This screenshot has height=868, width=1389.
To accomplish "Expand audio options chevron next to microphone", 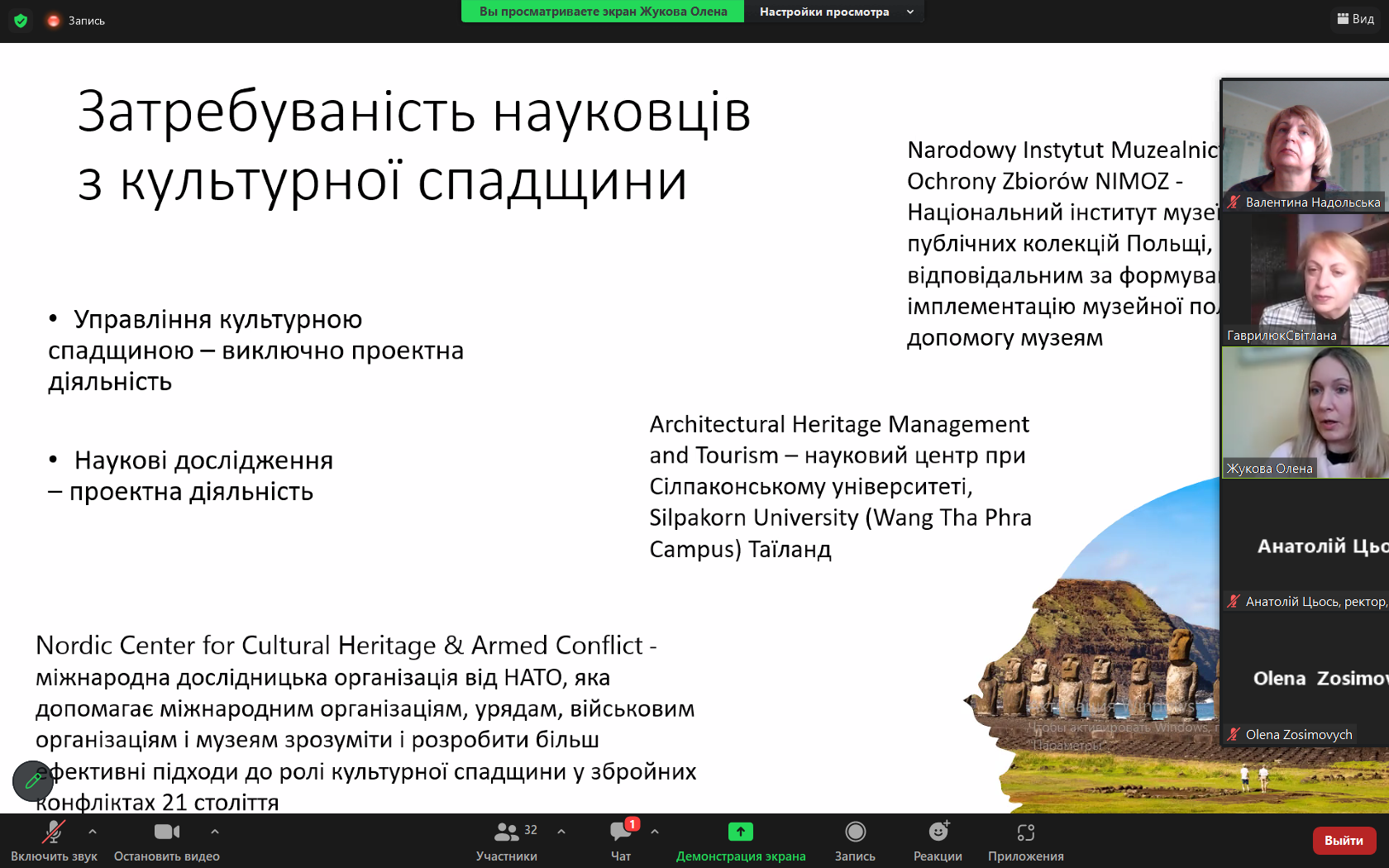I will pos(92,832).
